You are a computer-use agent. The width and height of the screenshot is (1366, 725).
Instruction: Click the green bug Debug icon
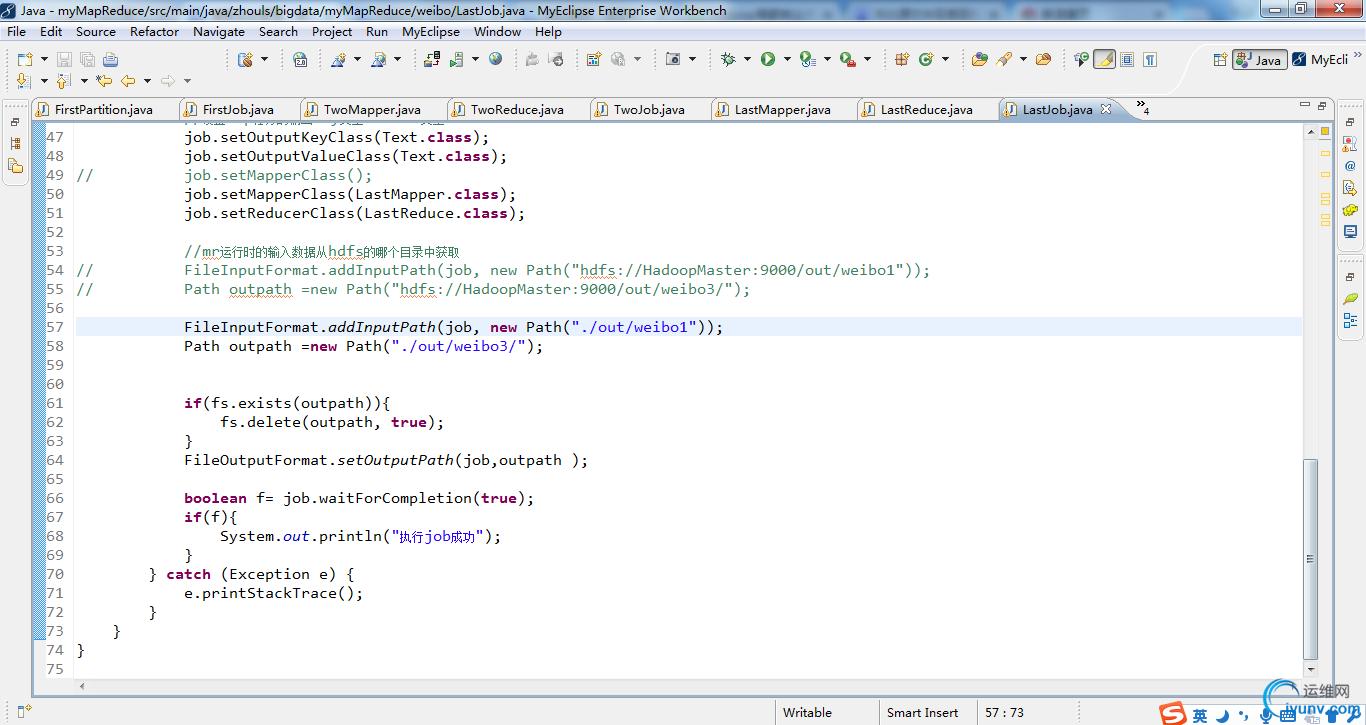coord(728,59)
